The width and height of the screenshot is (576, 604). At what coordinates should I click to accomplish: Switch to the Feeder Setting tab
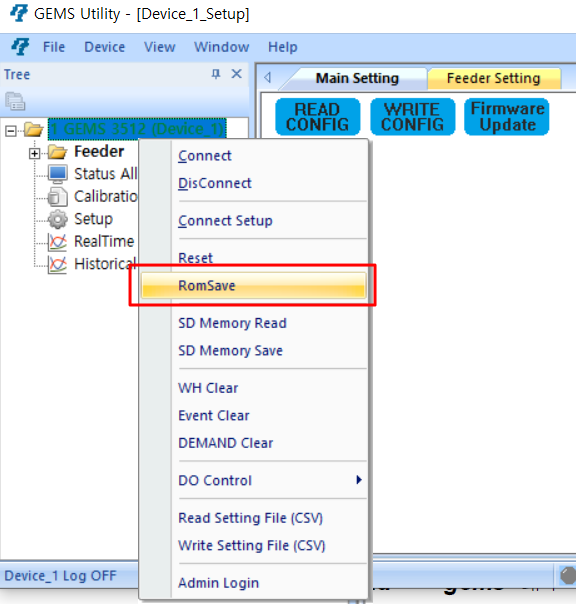494,78
